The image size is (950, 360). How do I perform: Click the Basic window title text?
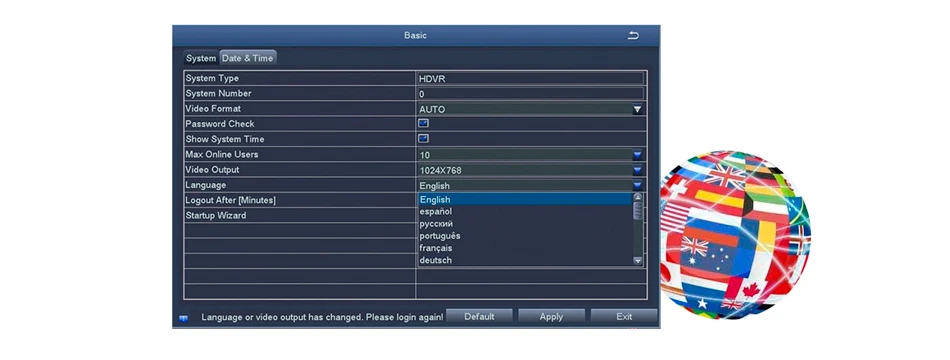click(416, 36)
